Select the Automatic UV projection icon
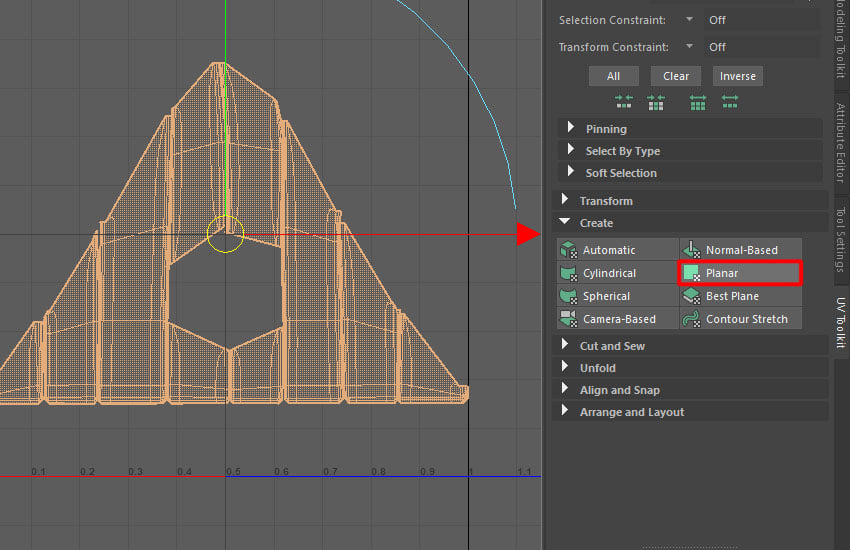850x550 pixels. 569,250
